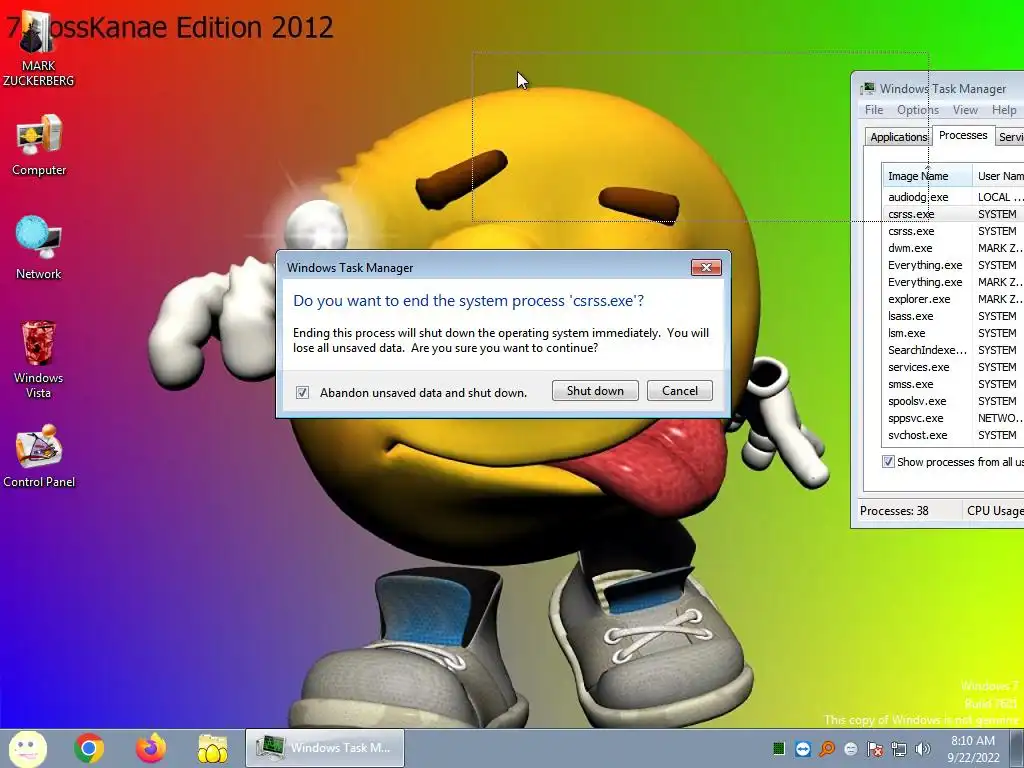Switch to the Processes tab
The image size is (1024, 768).
tap(963, 135)
